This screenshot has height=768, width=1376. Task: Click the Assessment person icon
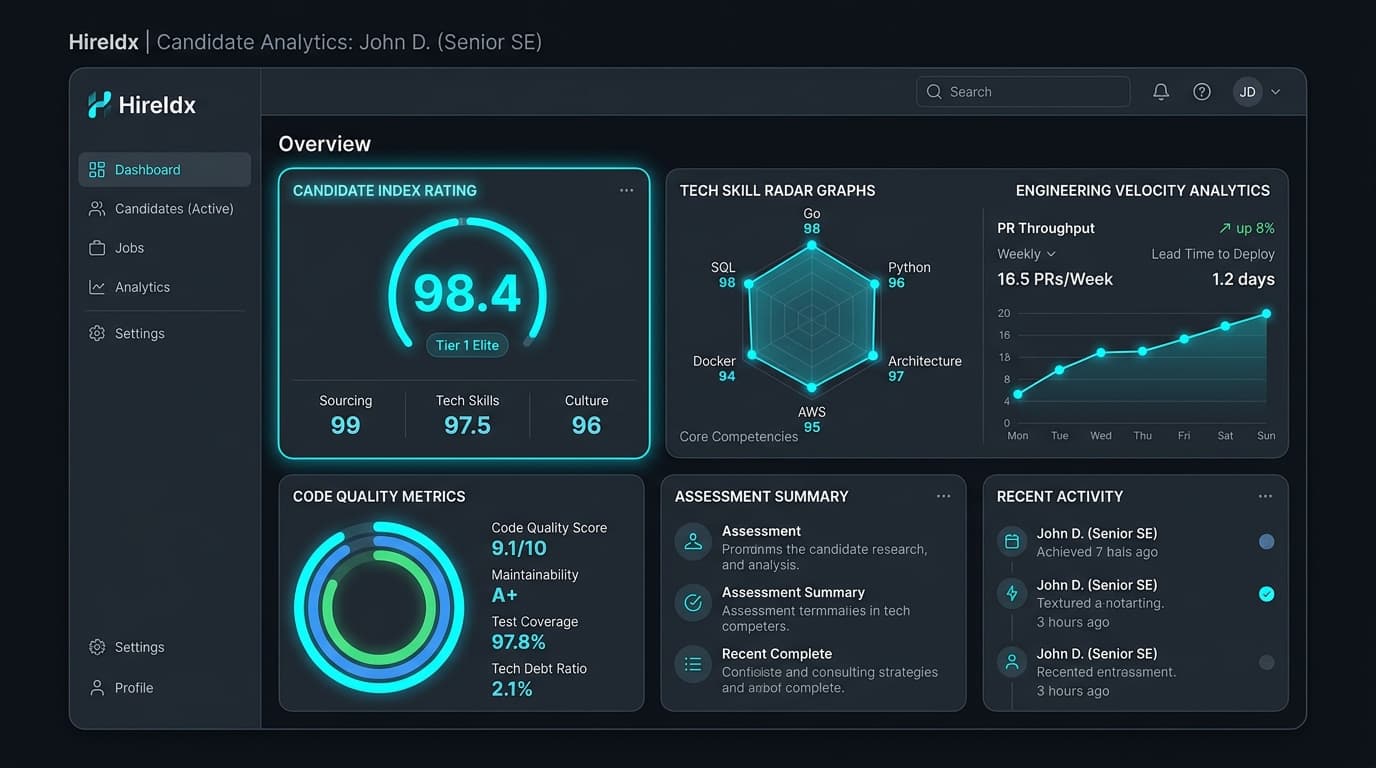(693, 541)
